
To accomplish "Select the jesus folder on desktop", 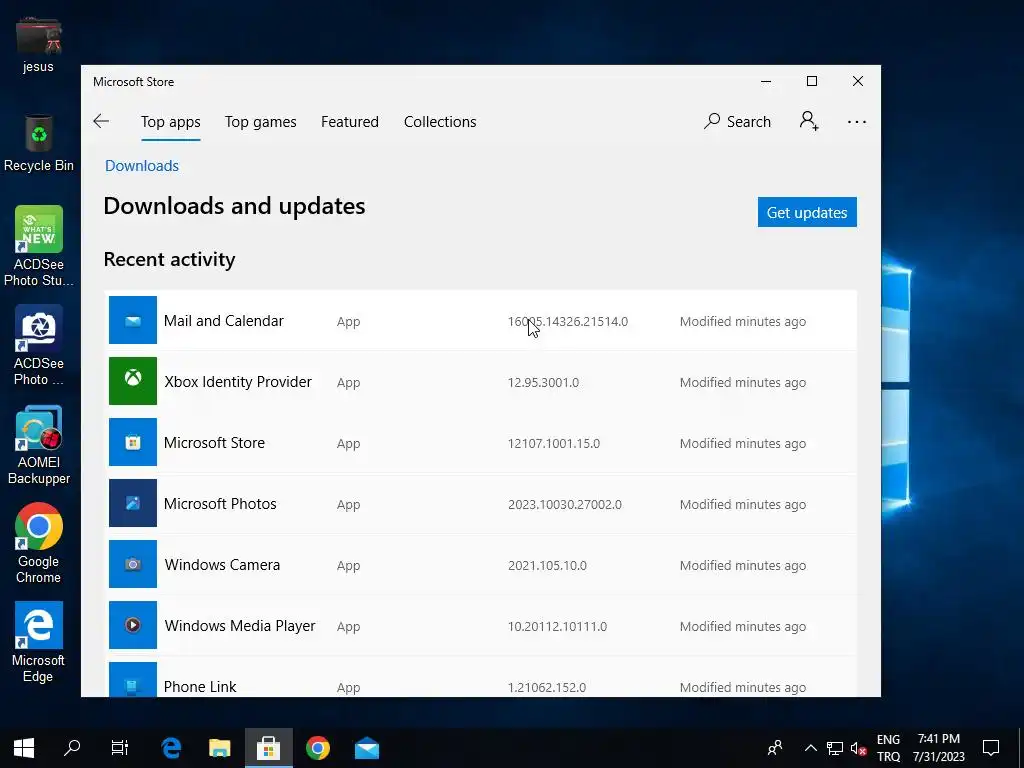I will pos(39,44).
